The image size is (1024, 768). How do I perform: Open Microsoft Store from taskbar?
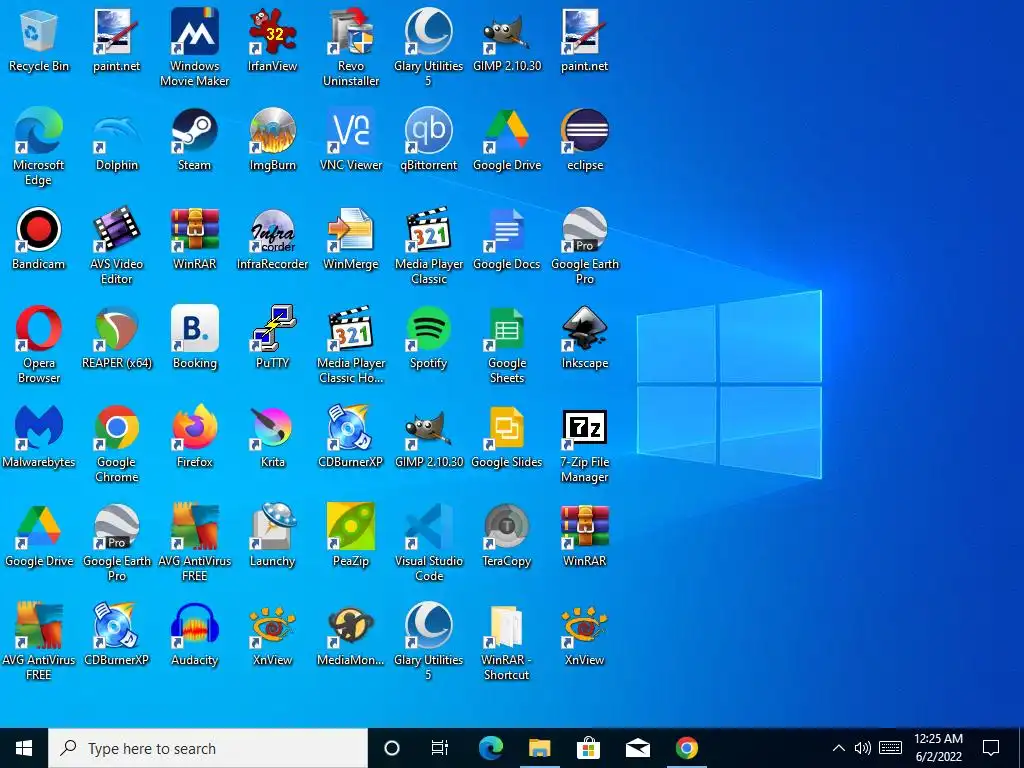(x=588, y=748)
